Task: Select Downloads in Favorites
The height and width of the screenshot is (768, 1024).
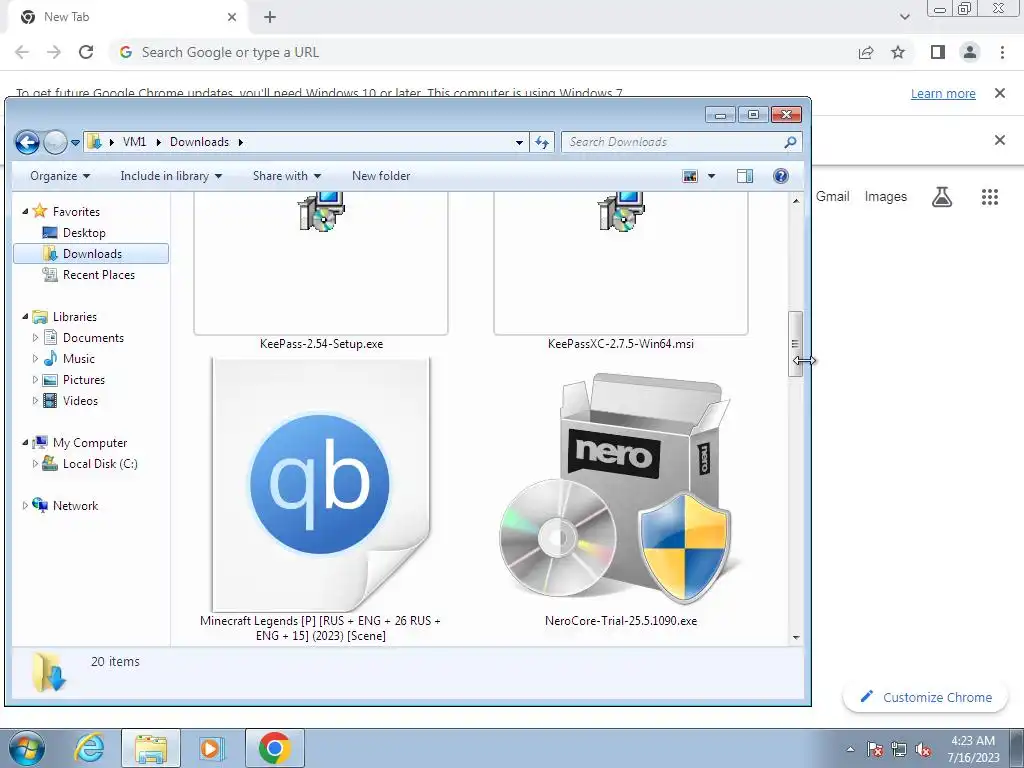Action: (91, 254)
